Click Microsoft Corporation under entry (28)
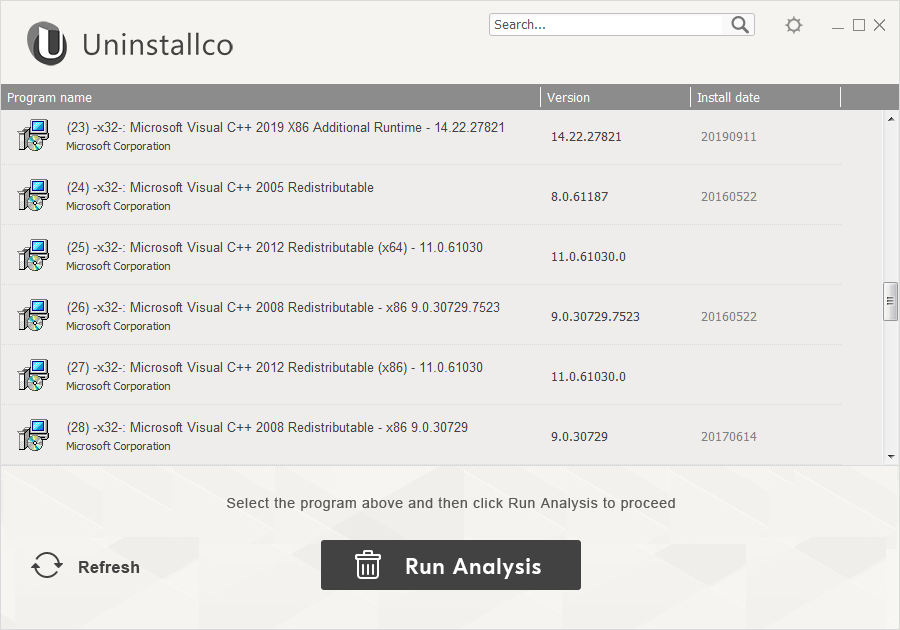The width and height of the screenshot is (900, 630). [x=118, y=446]
